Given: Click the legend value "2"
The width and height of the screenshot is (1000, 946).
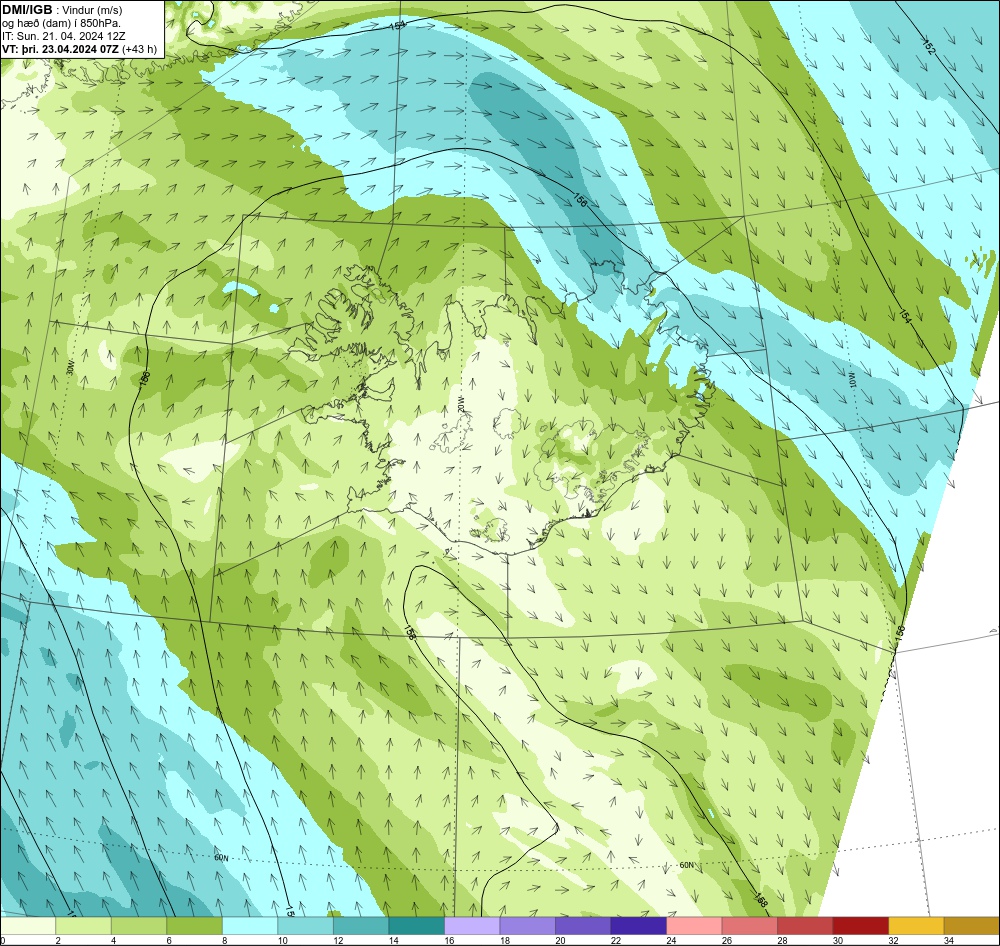Looking at the screenshot, I should pyautogui.click(x=57, y=940).
